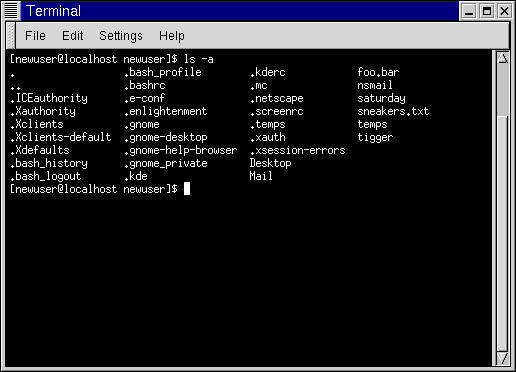Click the sneakers.txt filename in the listing
This screenshot has height=372, width=516.
tap(393, 111)
